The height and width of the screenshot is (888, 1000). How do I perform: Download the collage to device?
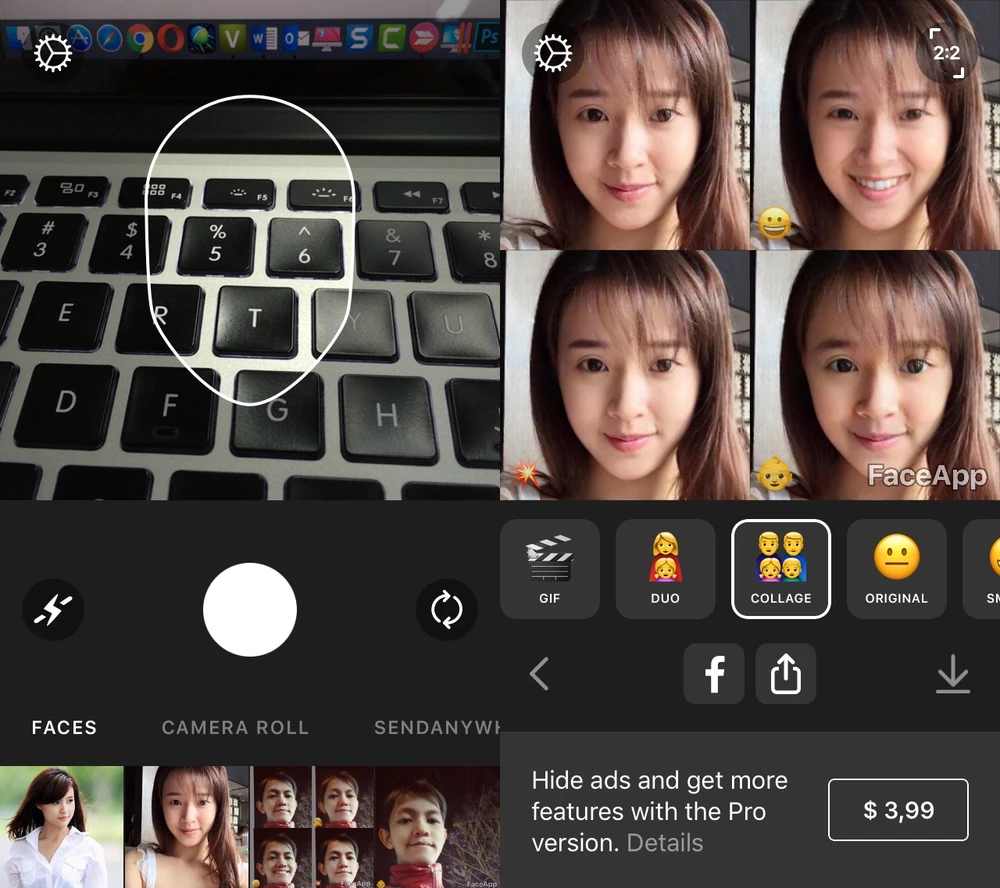[952, 675]
